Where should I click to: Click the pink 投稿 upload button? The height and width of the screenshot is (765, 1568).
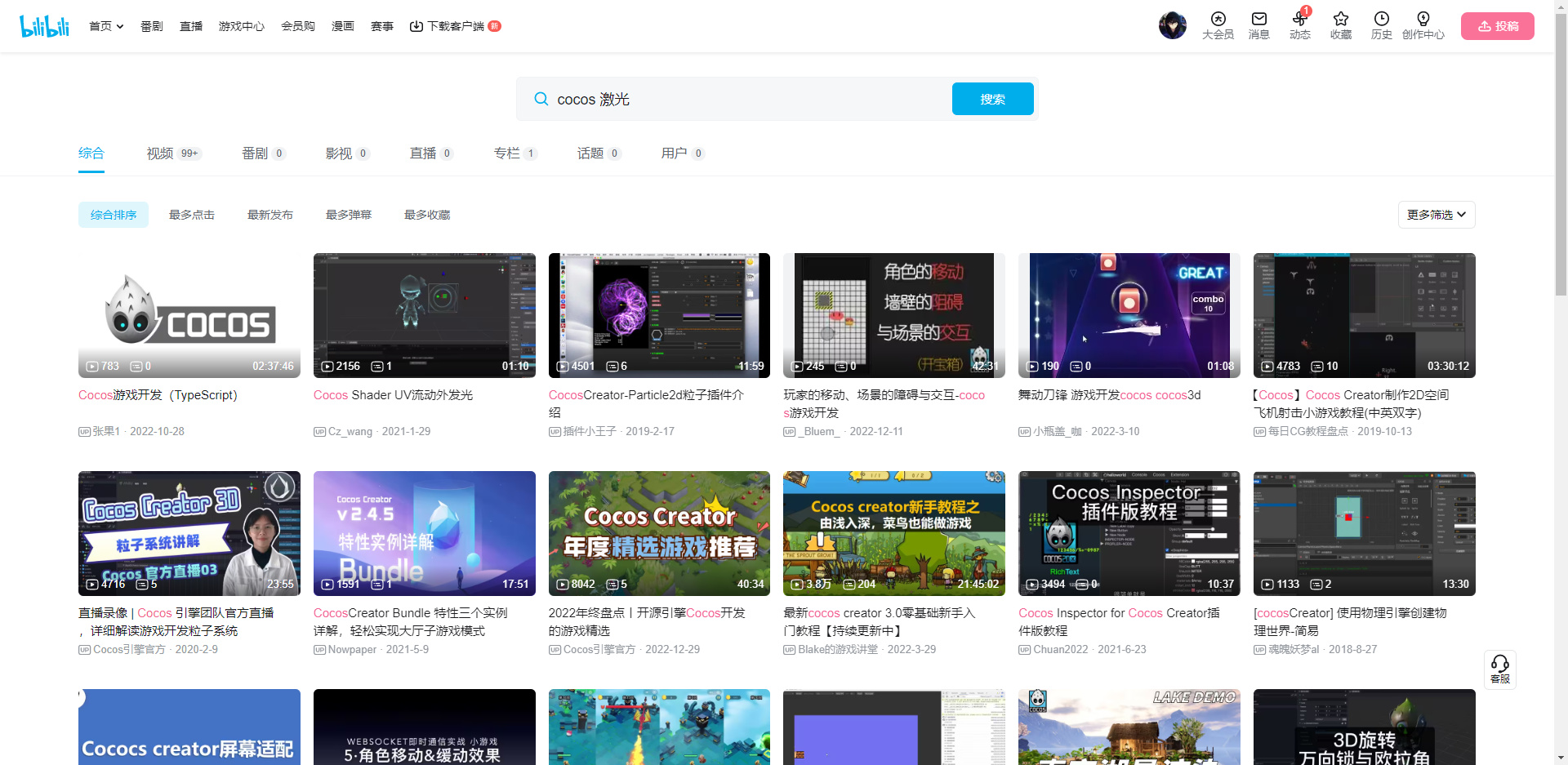coord(1498,26)
